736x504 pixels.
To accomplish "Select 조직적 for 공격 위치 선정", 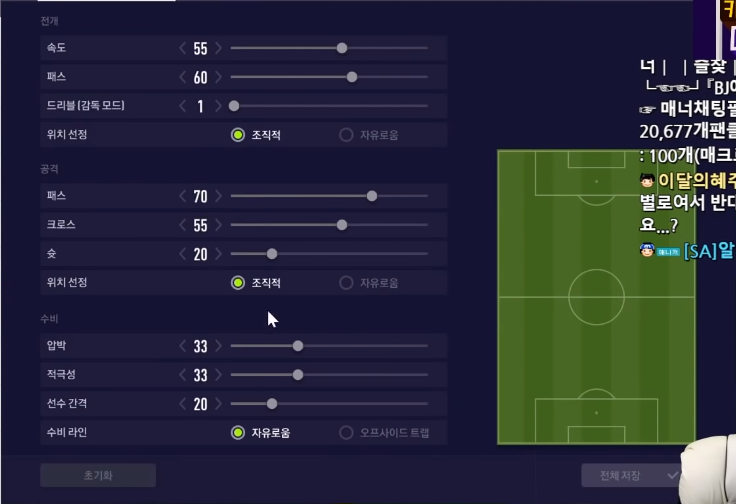I will [x=238, y=283].
